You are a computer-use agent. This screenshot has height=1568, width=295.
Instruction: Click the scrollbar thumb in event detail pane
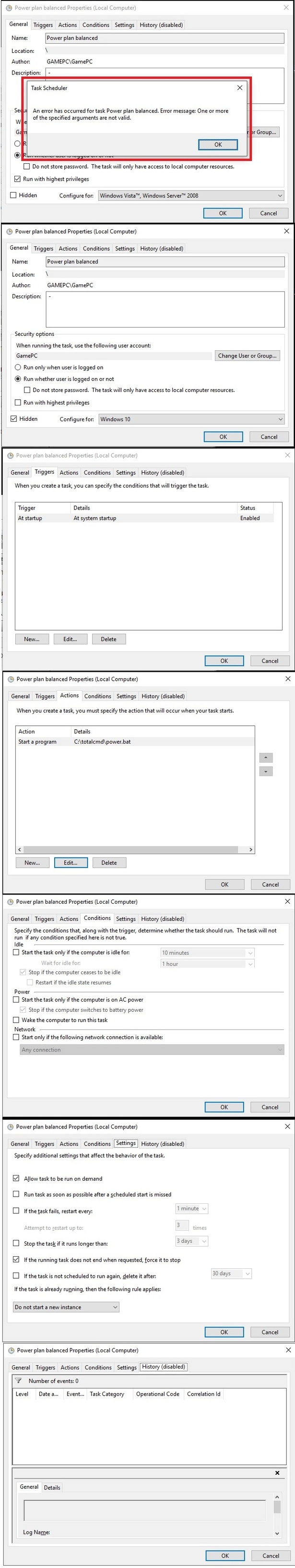click(277, 1507)
